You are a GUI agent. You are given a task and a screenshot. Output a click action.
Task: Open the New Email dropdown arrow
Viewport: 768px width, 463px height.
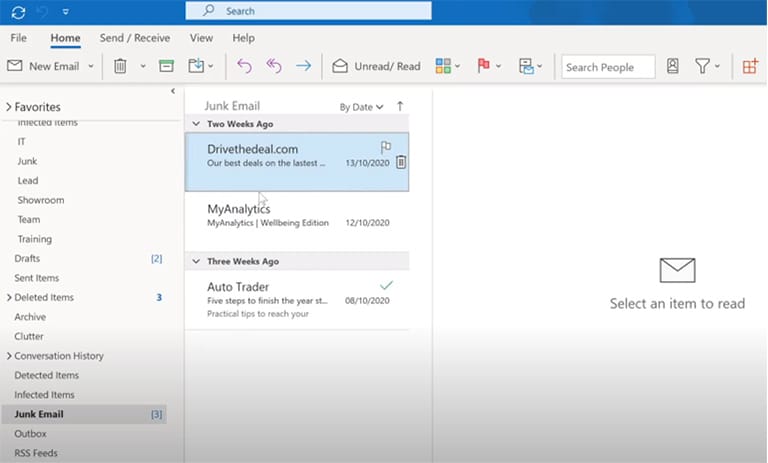tap(91, 66)
